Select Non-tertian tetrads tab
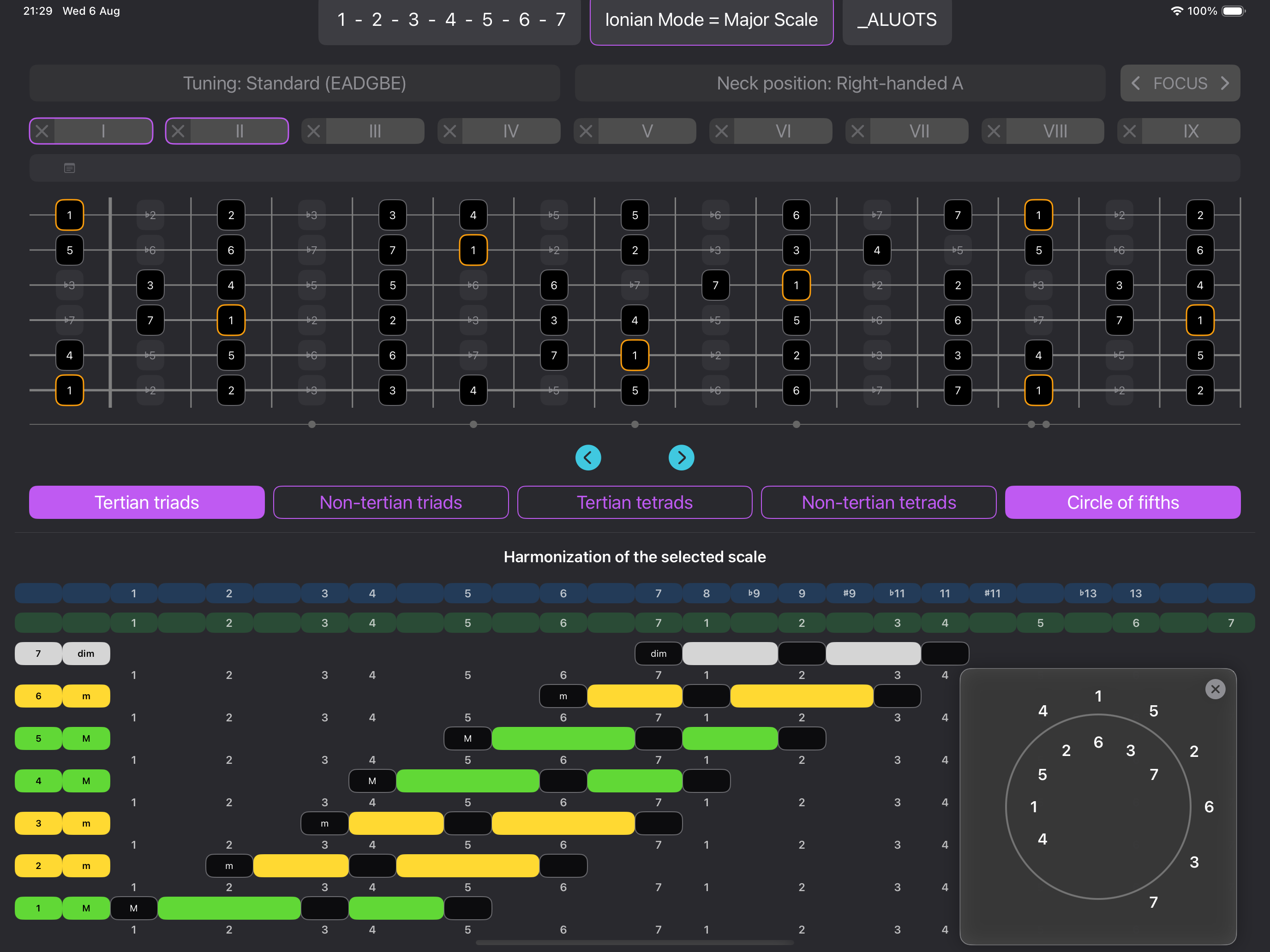 coord(879,502)
